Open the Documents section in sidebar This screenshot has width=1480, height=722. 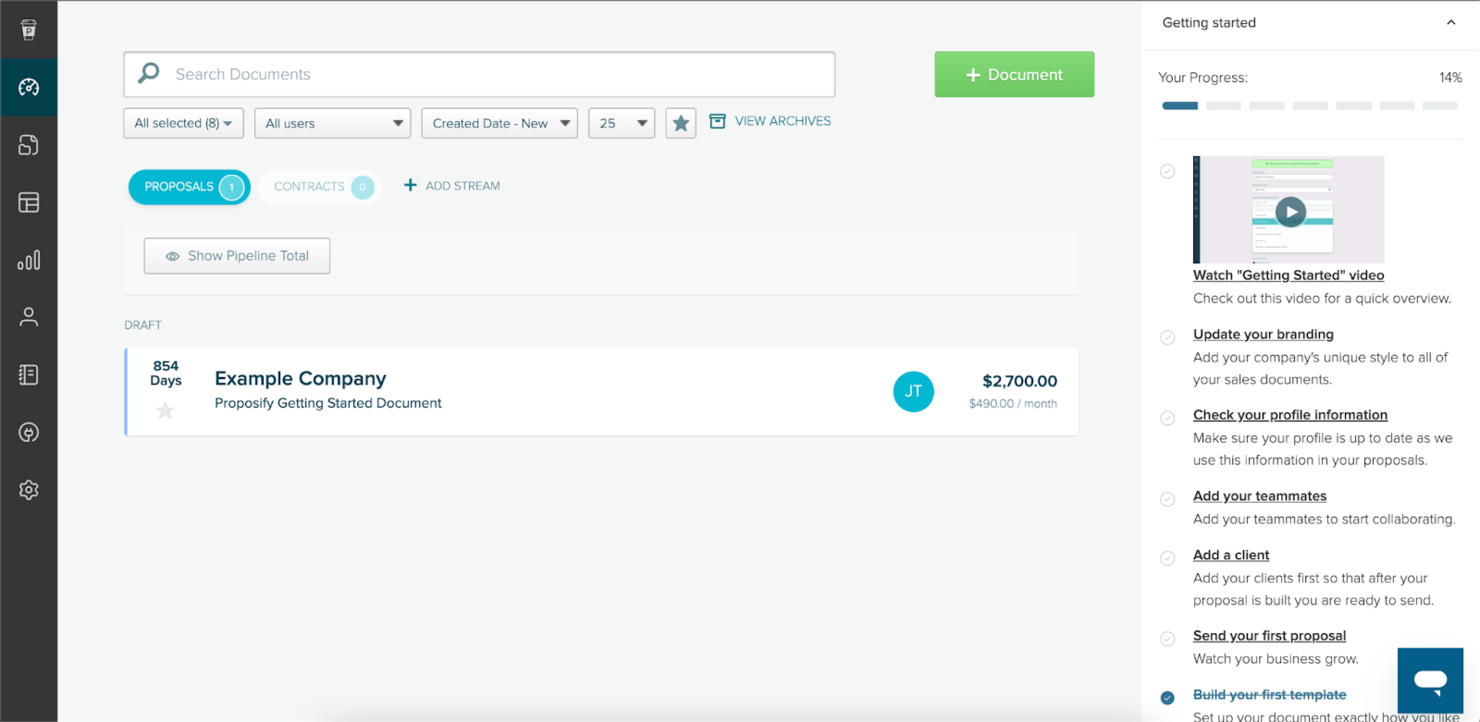[x=29, y=144]
